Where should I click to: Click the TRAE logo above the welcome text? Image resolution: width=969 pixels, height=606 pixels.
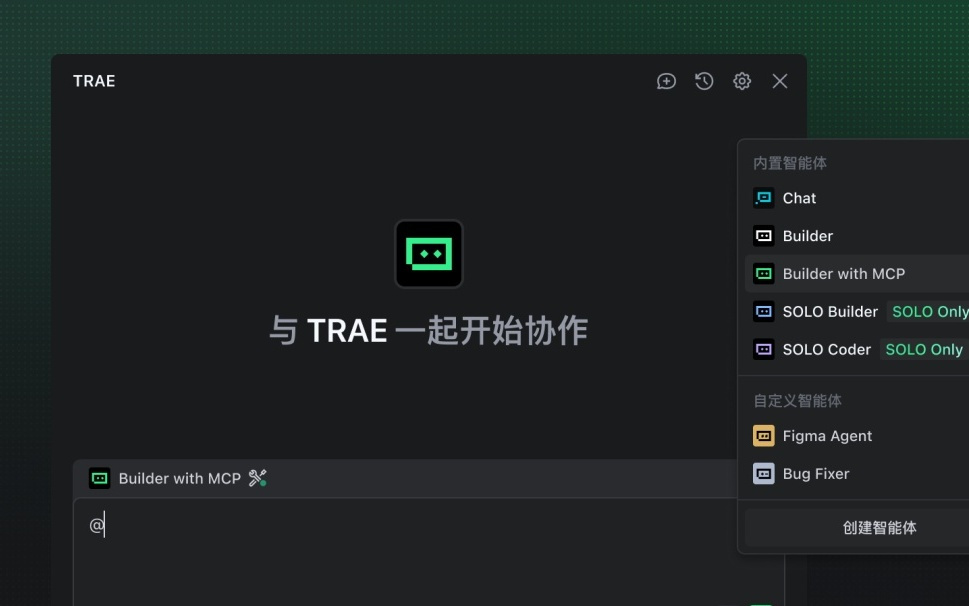click(428, 254)
